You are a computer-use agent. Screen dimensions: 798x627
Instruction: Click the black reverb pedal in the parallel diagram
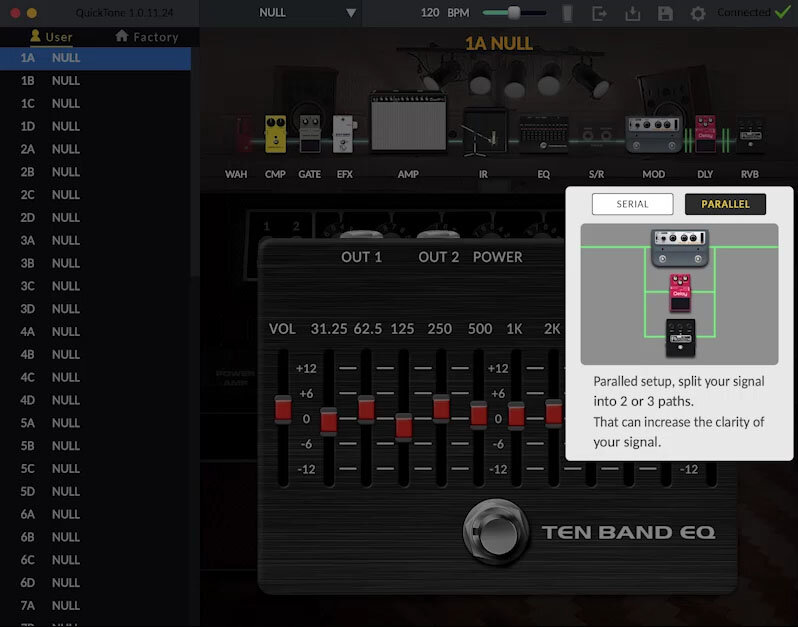pyautogui.click(x=680, y=337)
